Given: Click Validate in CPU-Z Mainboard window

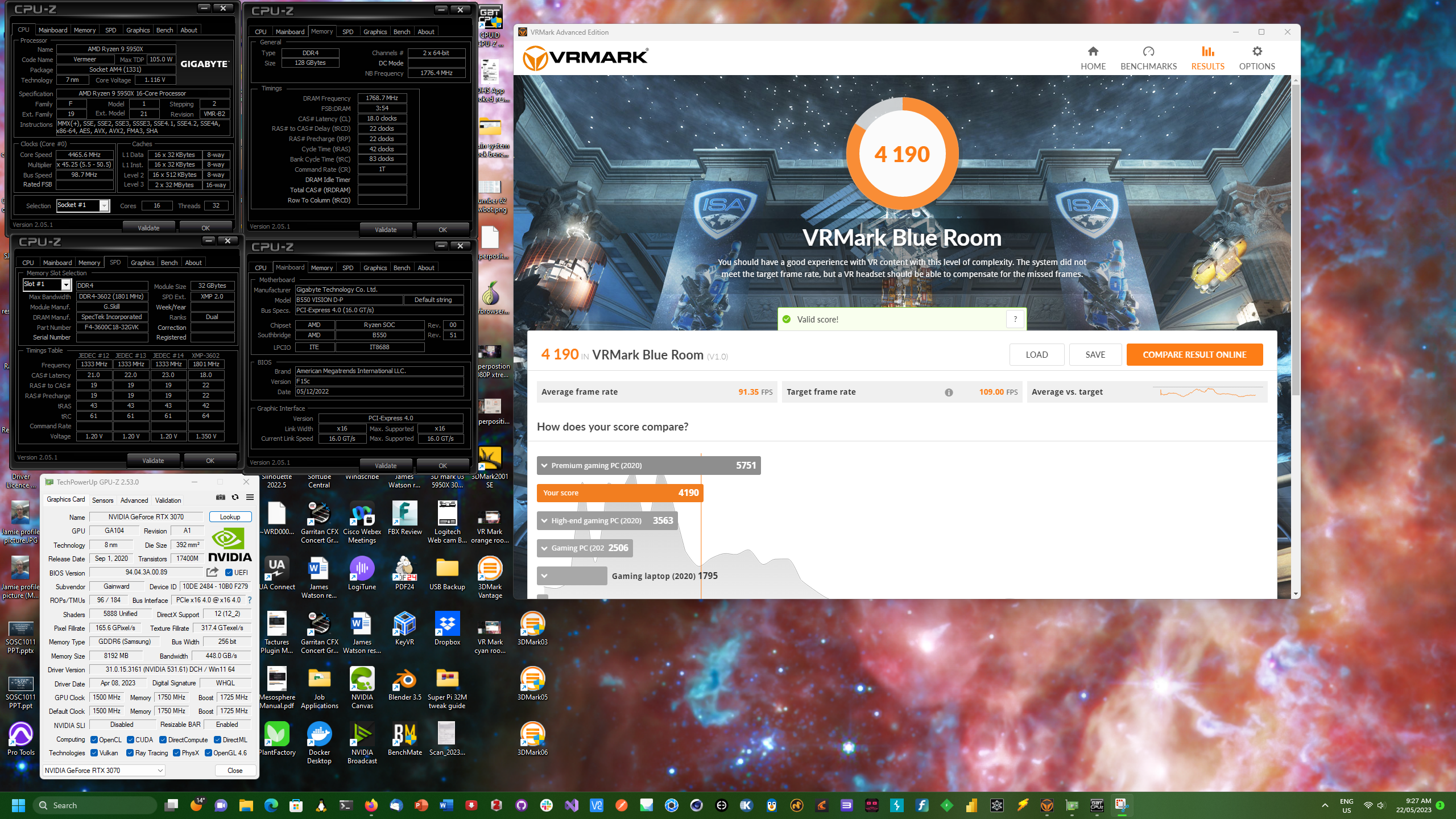Looking at the screenshot, I should coord(386,466).
